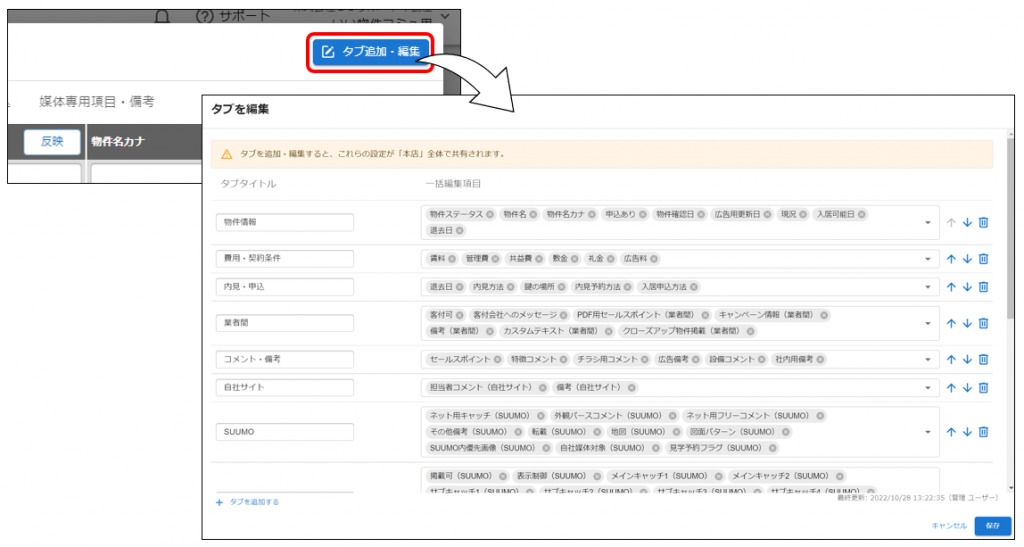The image size is (1024, 547).
Task: Expand the コメント・備考 items dropdown
Action: 927,359
